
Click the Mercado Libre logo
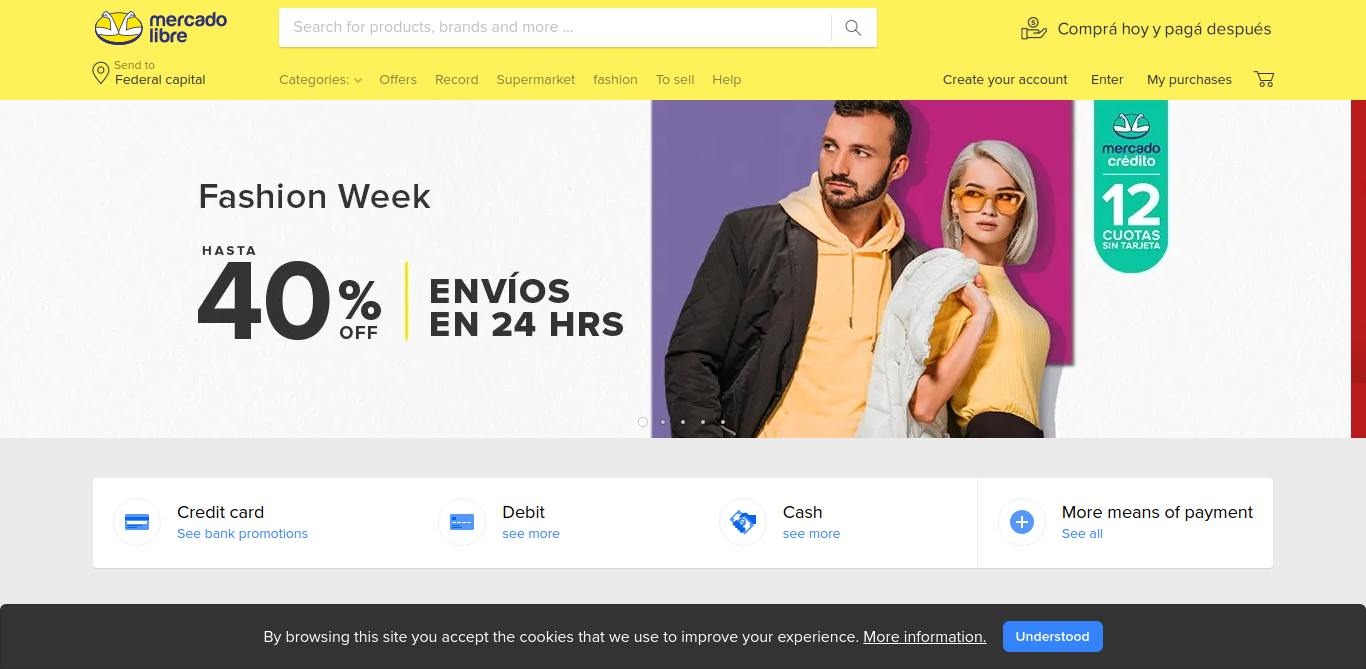[x=161, y=28]
